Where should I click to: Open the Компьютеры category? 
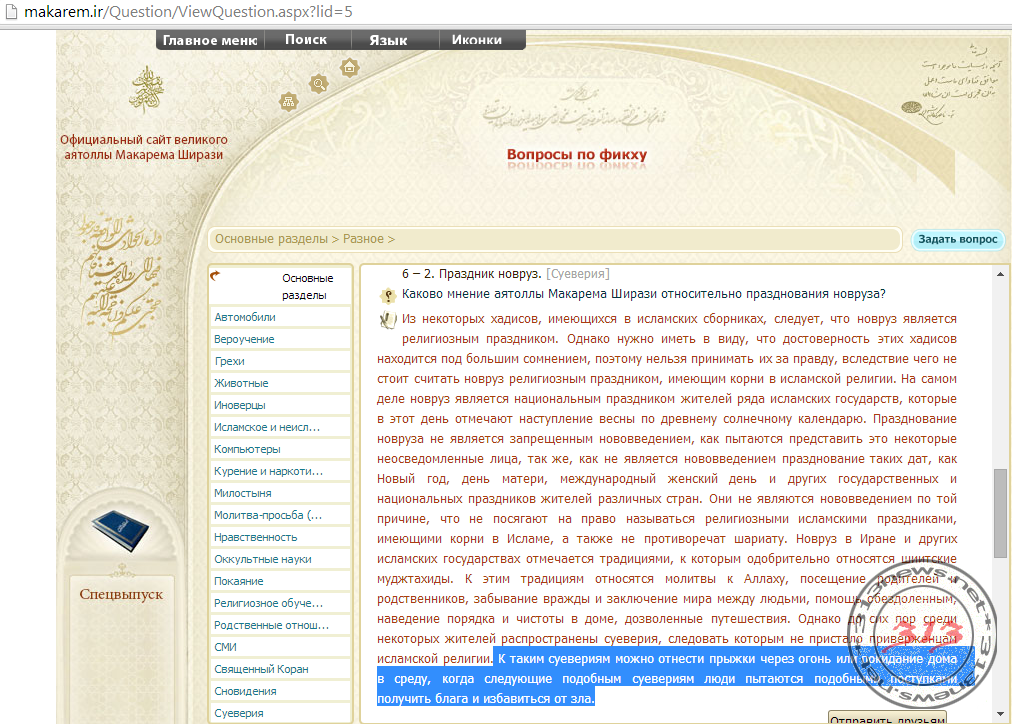pyautogui.click(x=281, y=448)
